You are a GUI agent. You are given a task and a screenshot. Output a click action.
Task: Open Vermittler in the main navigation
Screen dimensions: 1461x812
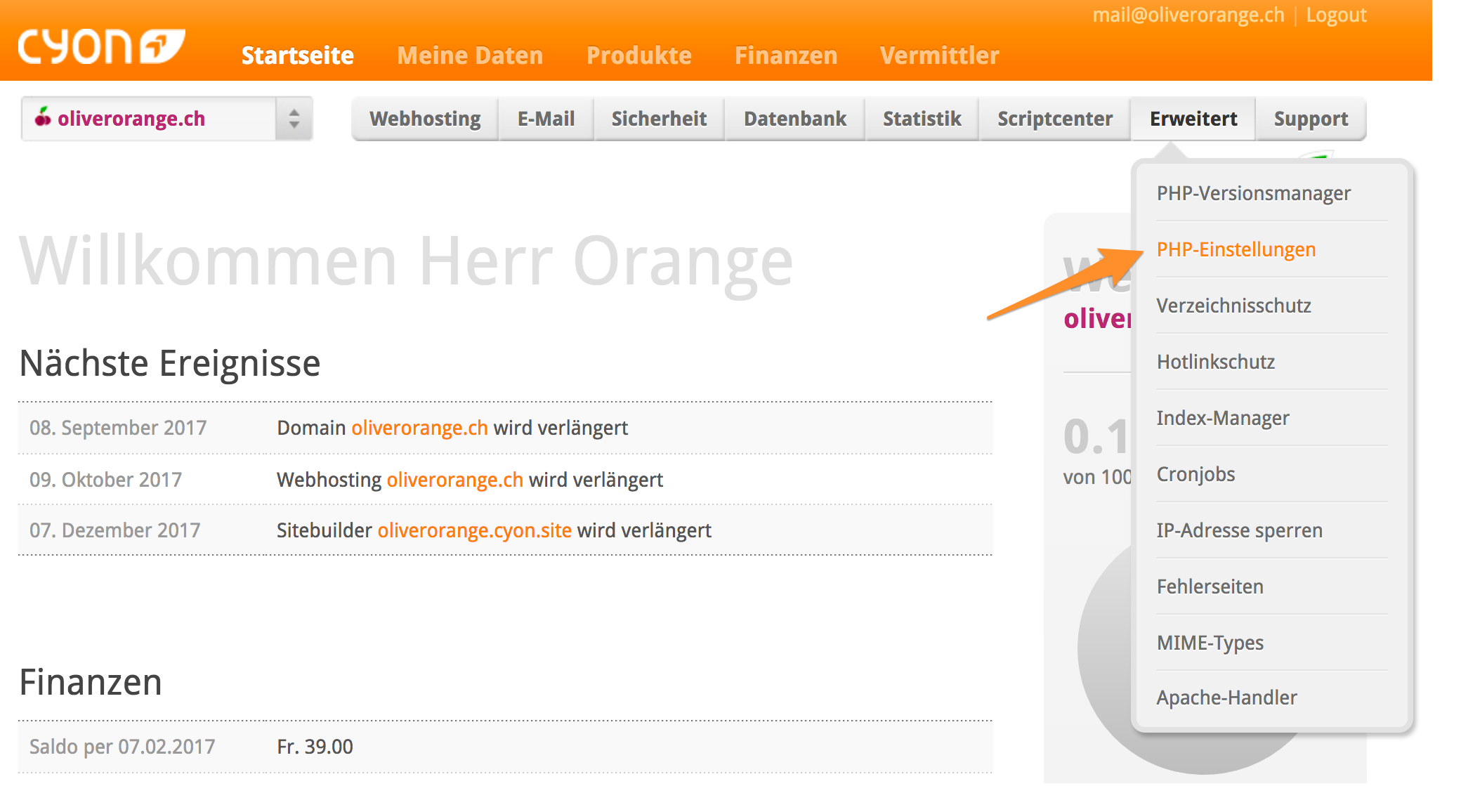tap(939, 55)
